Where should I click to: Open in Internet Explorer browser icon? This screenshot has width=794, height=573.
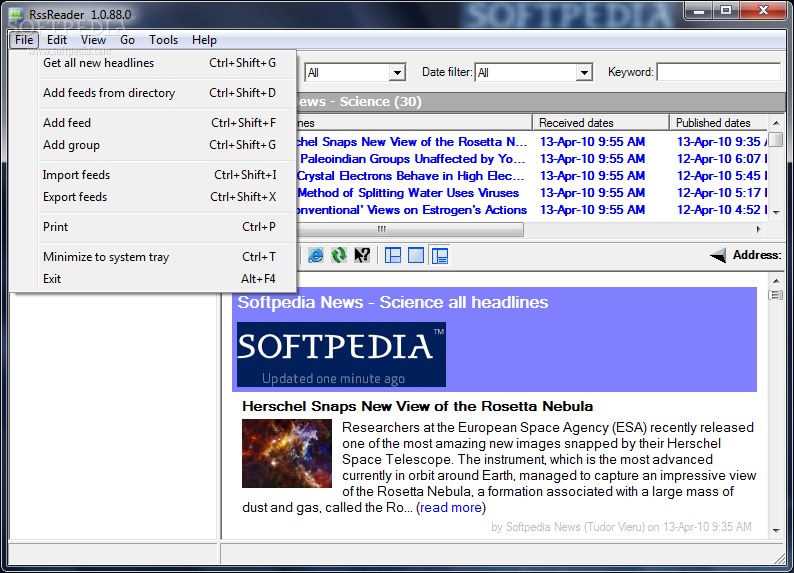pyautogui.click(x=315, y=255)
